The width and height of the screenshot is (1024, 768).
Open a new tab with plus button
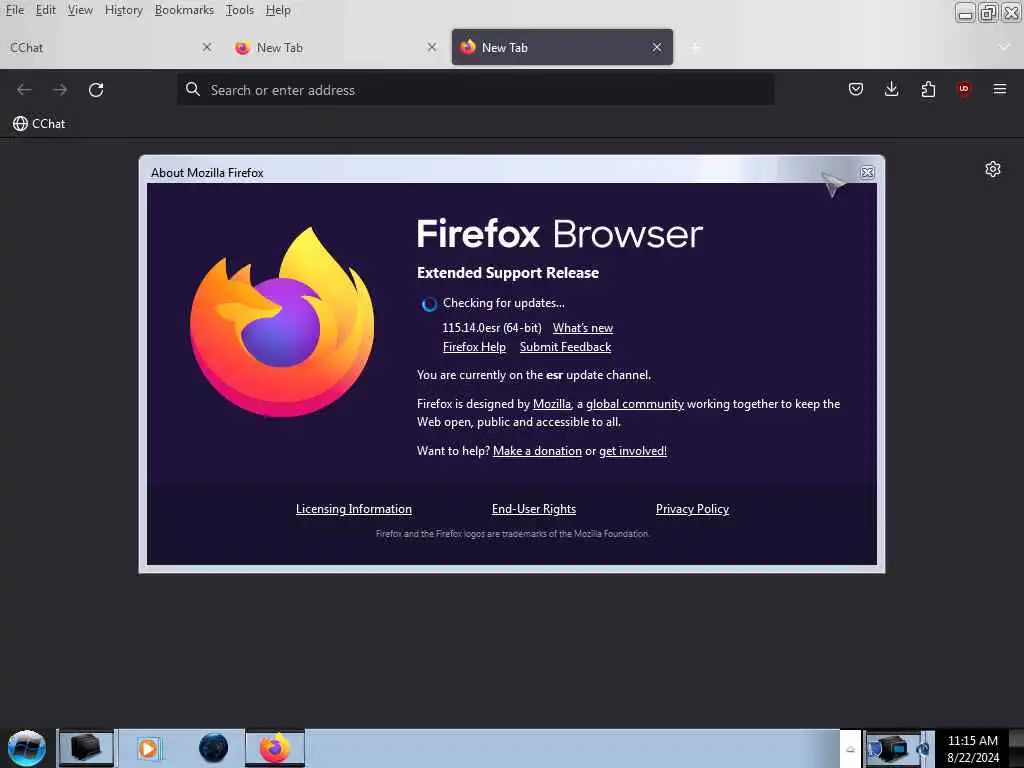pos(695,47)
